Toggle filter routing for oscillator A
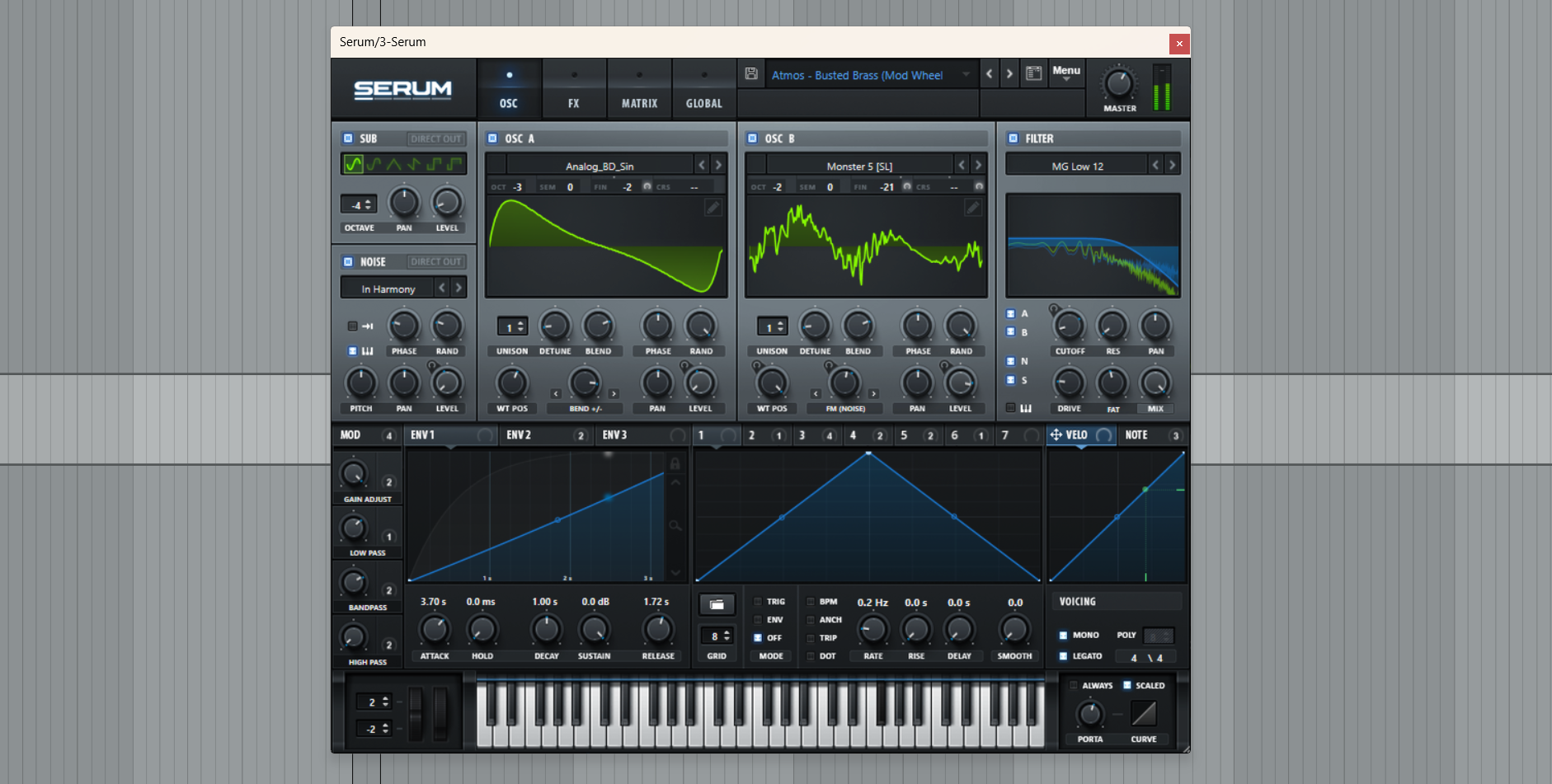Image resolution: width=1552 pixels, height=784 pixels. coord(1010,313)
